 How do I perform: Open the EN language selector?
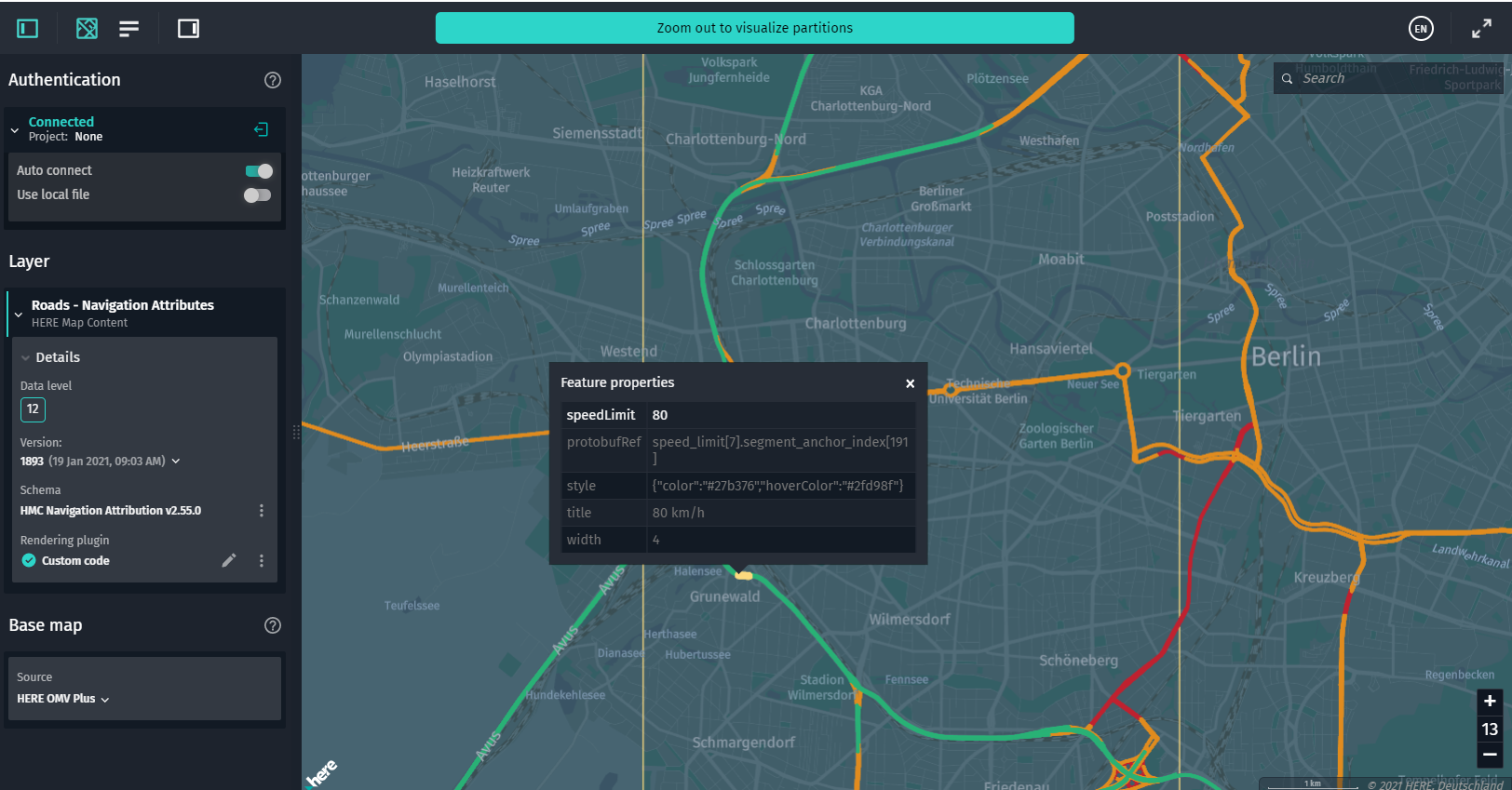pos(1421,29)
